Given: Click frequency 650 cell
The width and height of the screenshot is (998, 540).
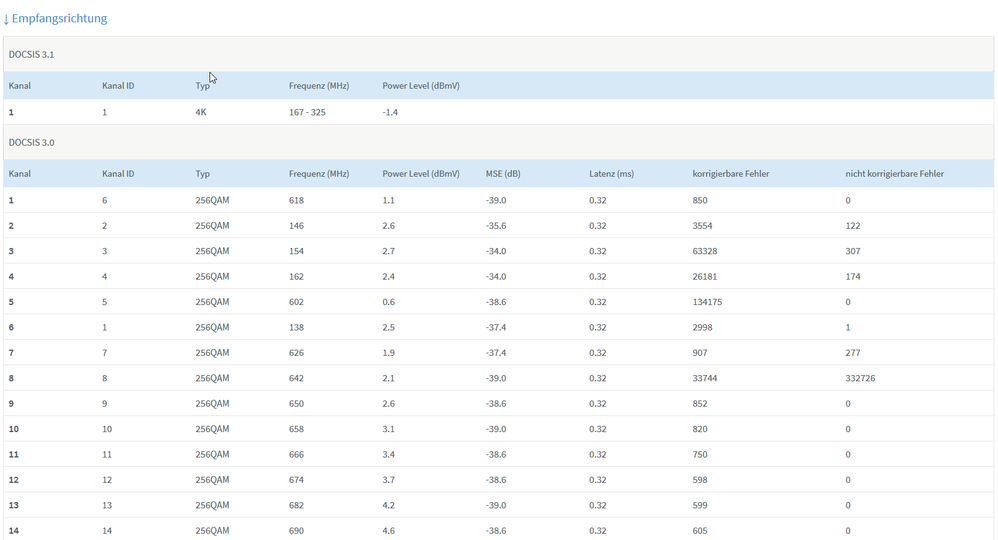Looking at the screenshot, I should 297,404.
